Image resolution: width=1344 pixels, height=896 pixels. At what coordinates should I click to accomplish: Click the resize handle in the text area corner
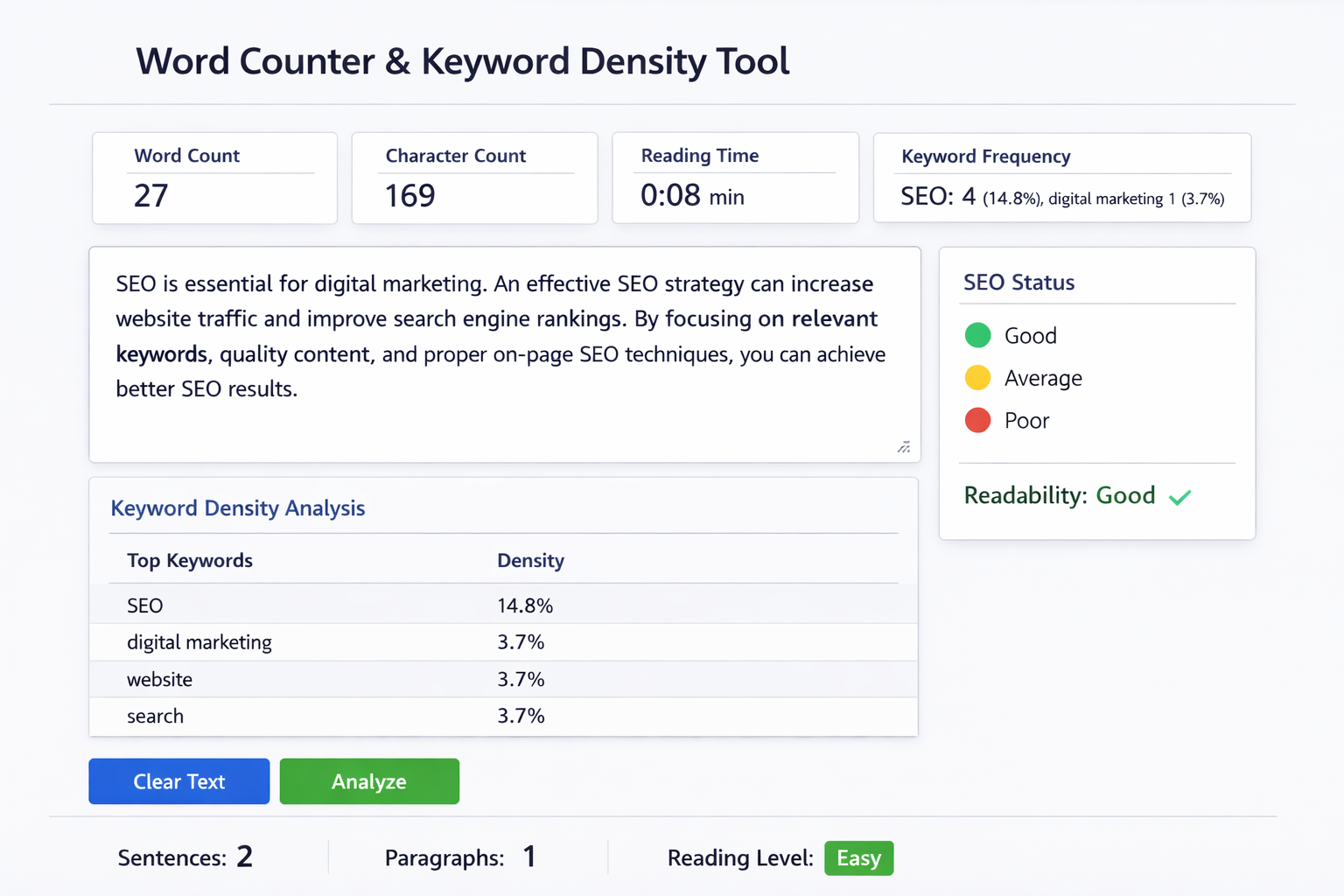pyautogui.click(x=904, y=447)
